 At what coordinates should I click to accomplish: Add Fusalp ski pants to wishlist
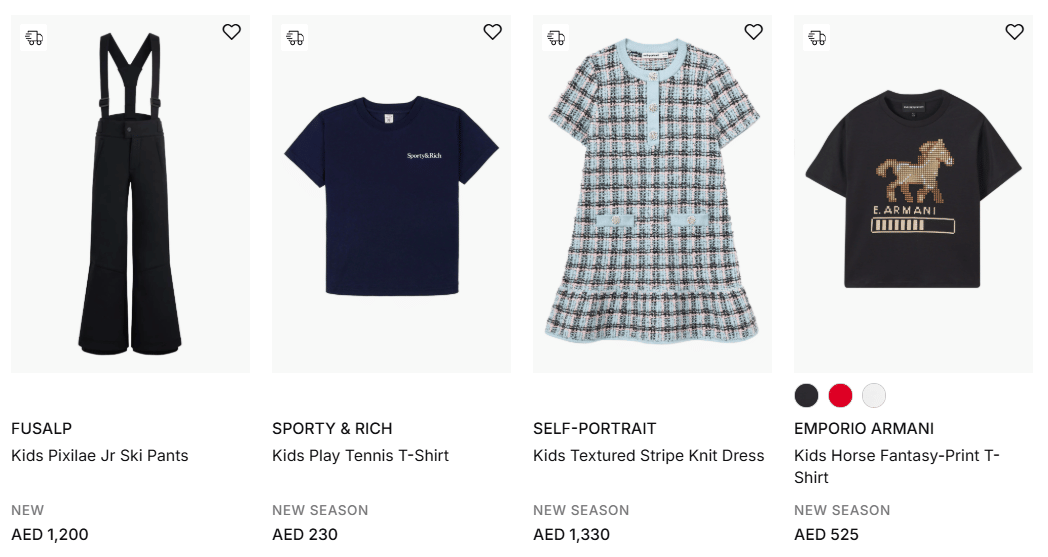pyautogui.click(x=231, y=32)
